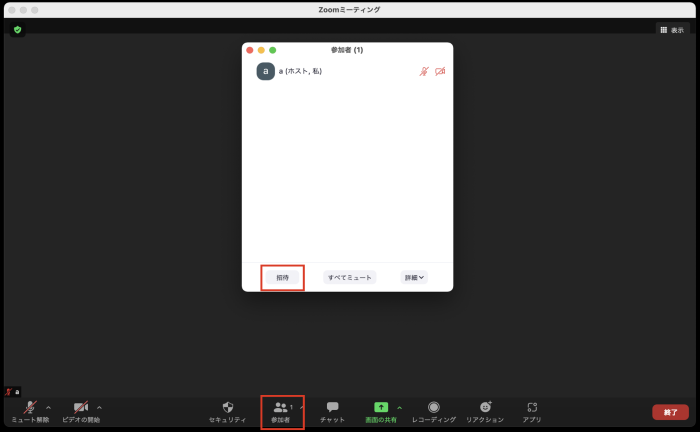Screen dimensions: 700x432
Task: Expand screen share options arrow
Action: (x=400, y=407)
